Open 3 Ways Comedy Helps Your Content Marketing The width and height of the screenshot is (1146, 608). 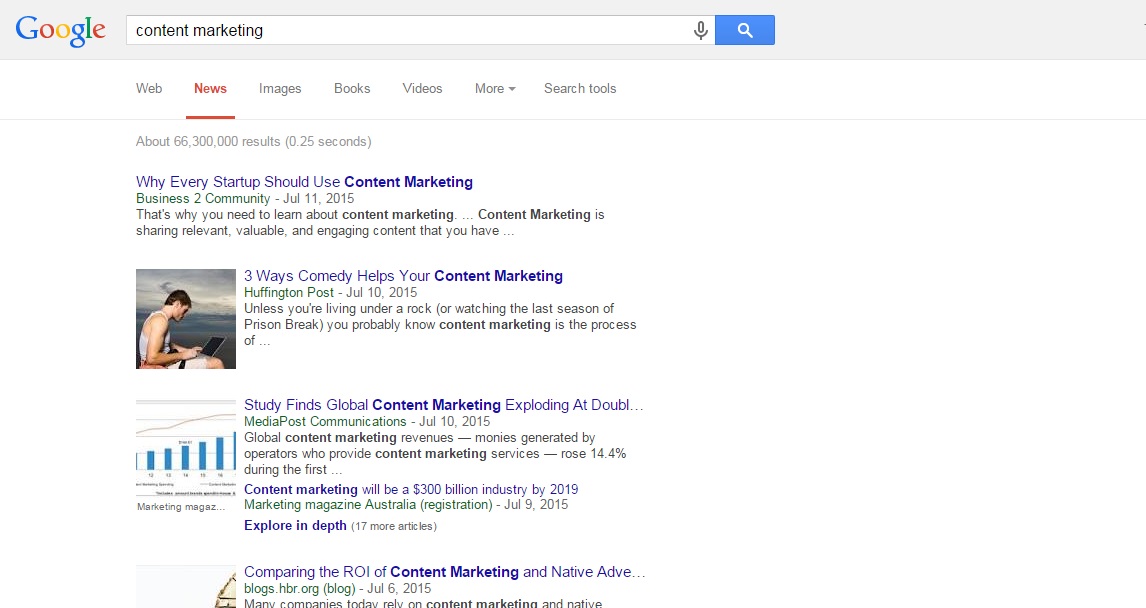pos(403,276)
